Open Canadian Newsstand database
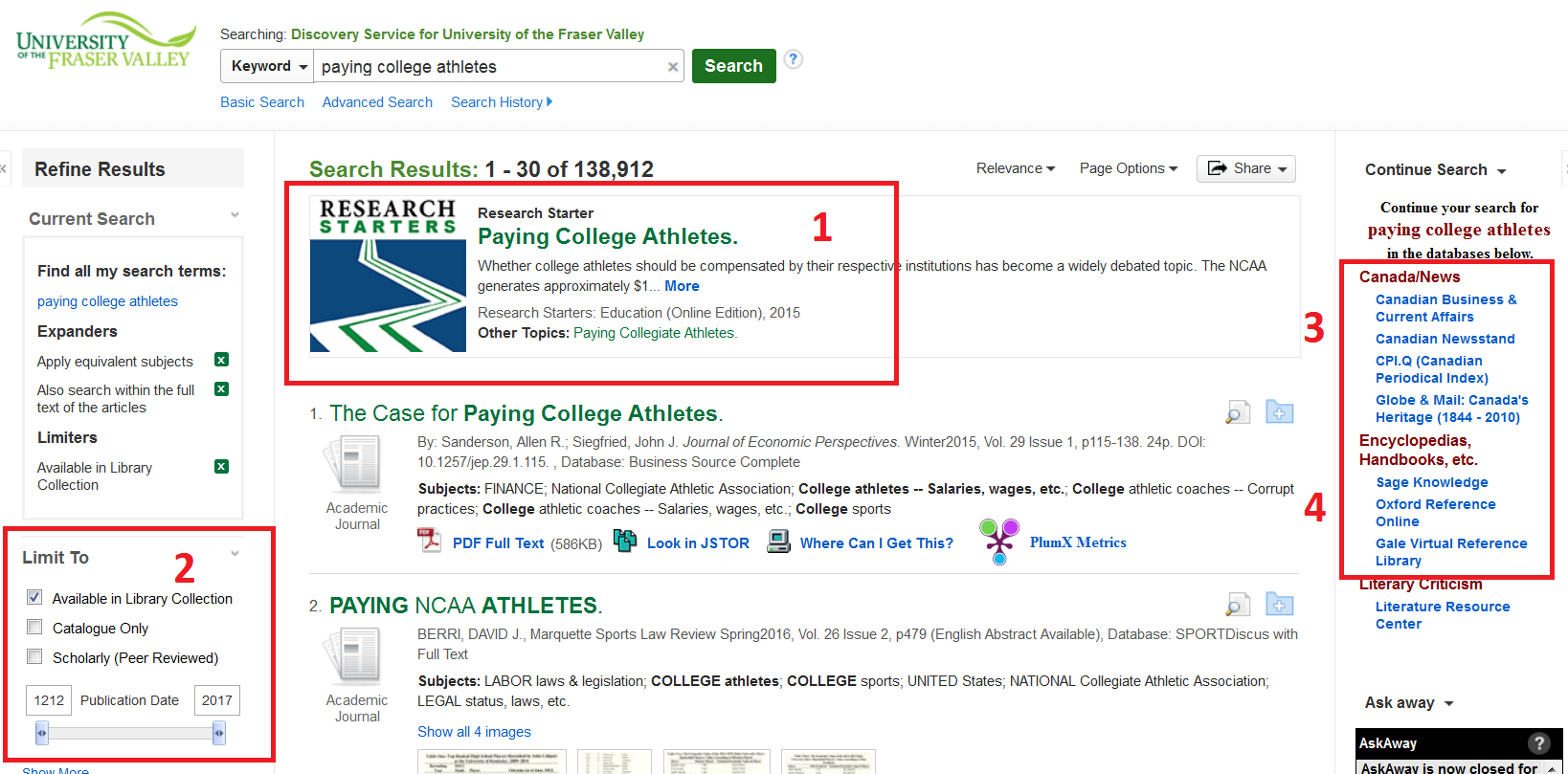 1445,339
